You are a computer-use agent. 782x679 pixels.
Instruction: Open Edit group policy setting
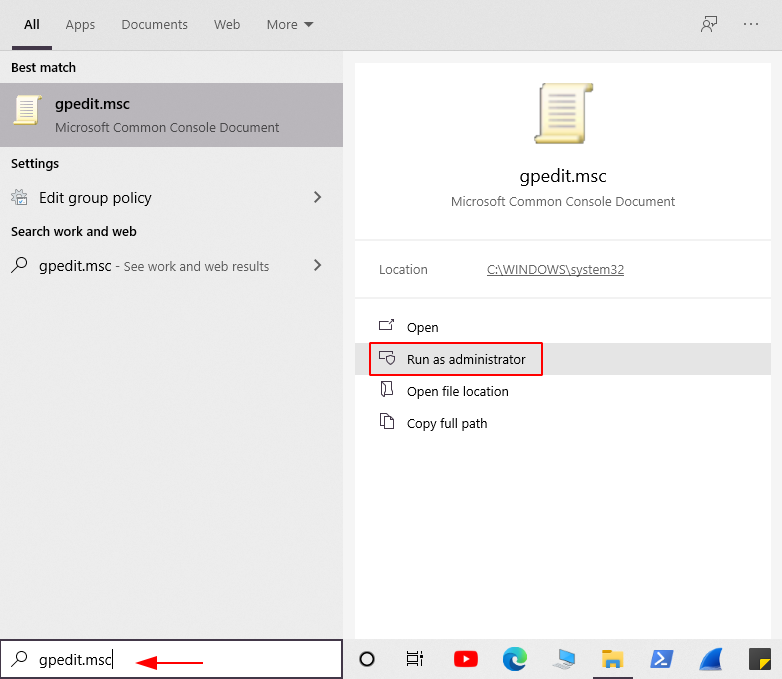point(171,198)
